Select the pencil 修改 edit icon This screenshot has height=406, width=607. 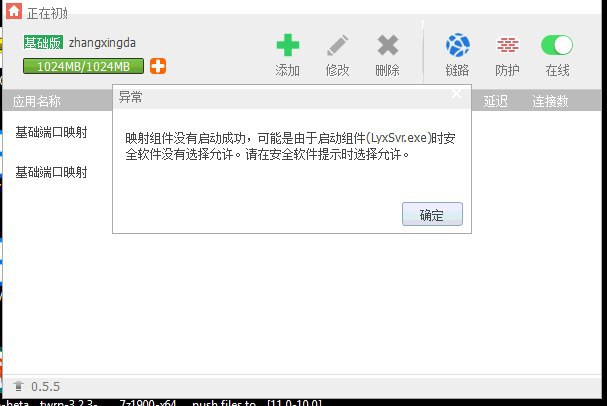click(x=337, y=45)
